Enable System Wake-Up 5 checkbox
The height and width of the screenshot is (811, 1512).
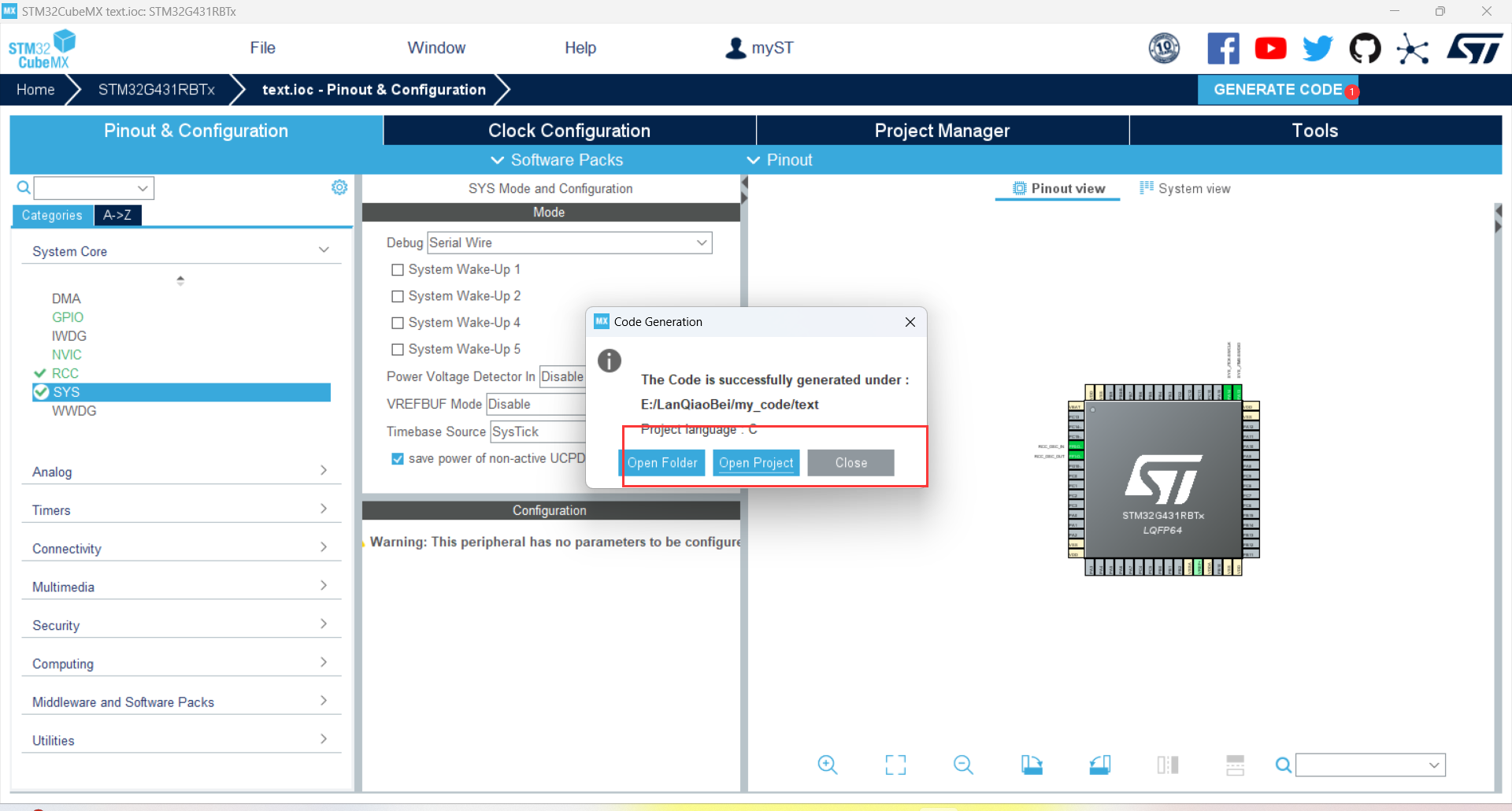click(x=398, y=350)
